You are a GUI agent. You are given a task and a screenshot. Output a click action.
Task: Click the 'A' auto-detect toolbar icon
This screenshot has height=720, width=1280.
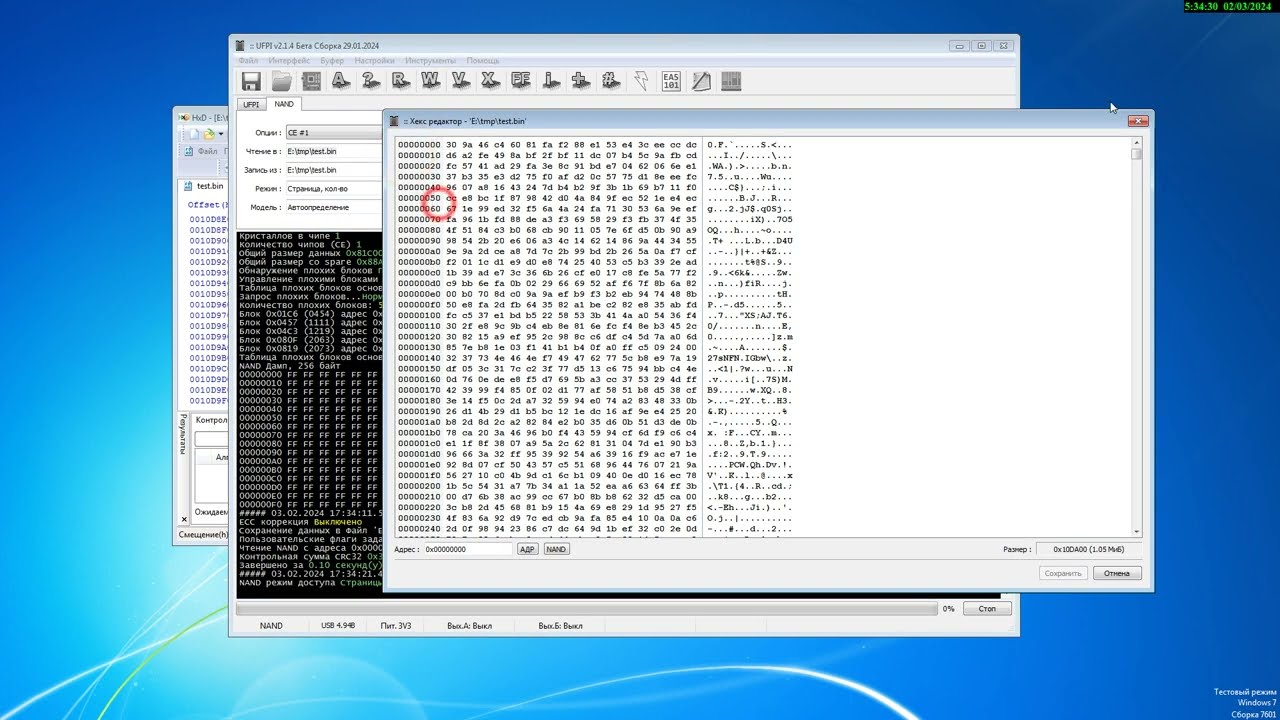point(341,81)
